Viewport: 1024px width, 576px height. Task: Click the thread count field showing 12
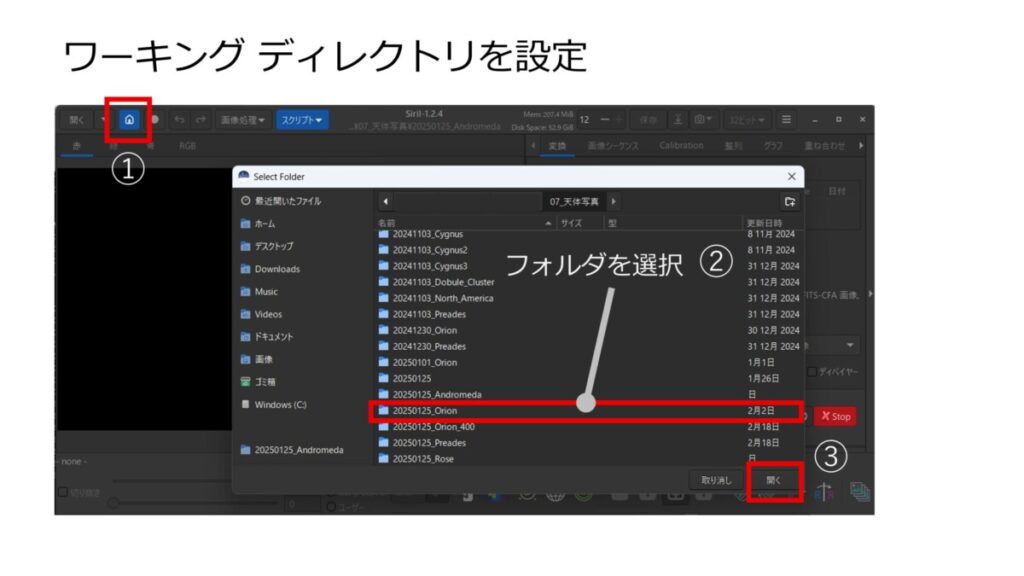(x=586, y=120)
